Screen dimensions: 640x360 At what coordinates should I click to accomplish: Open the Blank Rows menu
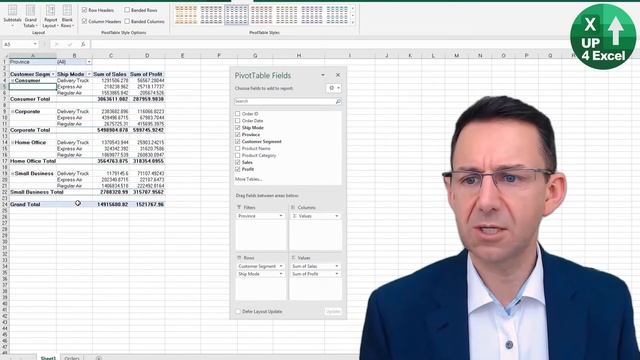point(67,16)
